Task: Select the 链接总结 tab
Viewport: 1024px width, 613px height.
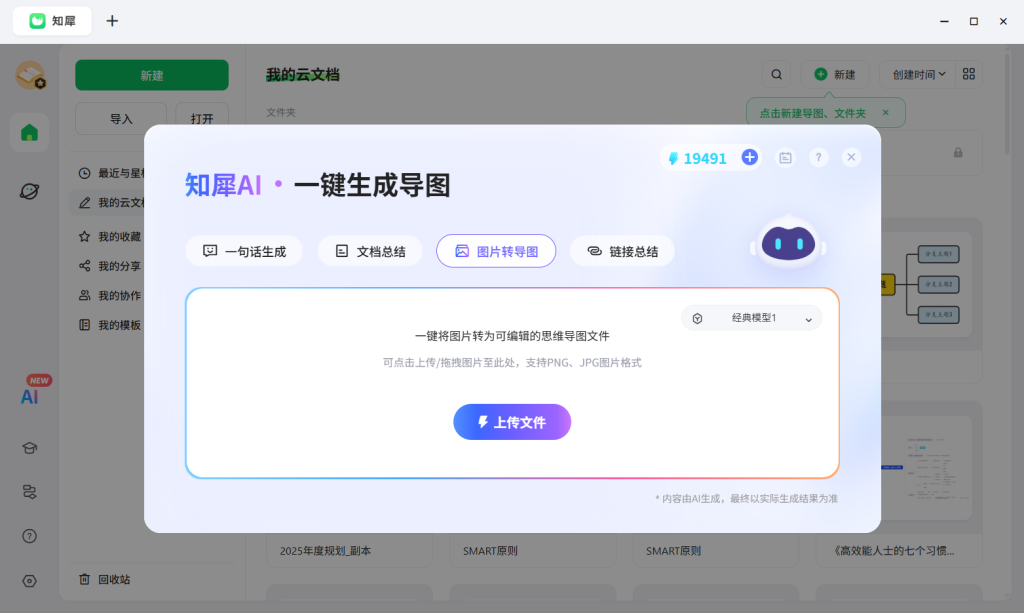Action: (622, 251)
